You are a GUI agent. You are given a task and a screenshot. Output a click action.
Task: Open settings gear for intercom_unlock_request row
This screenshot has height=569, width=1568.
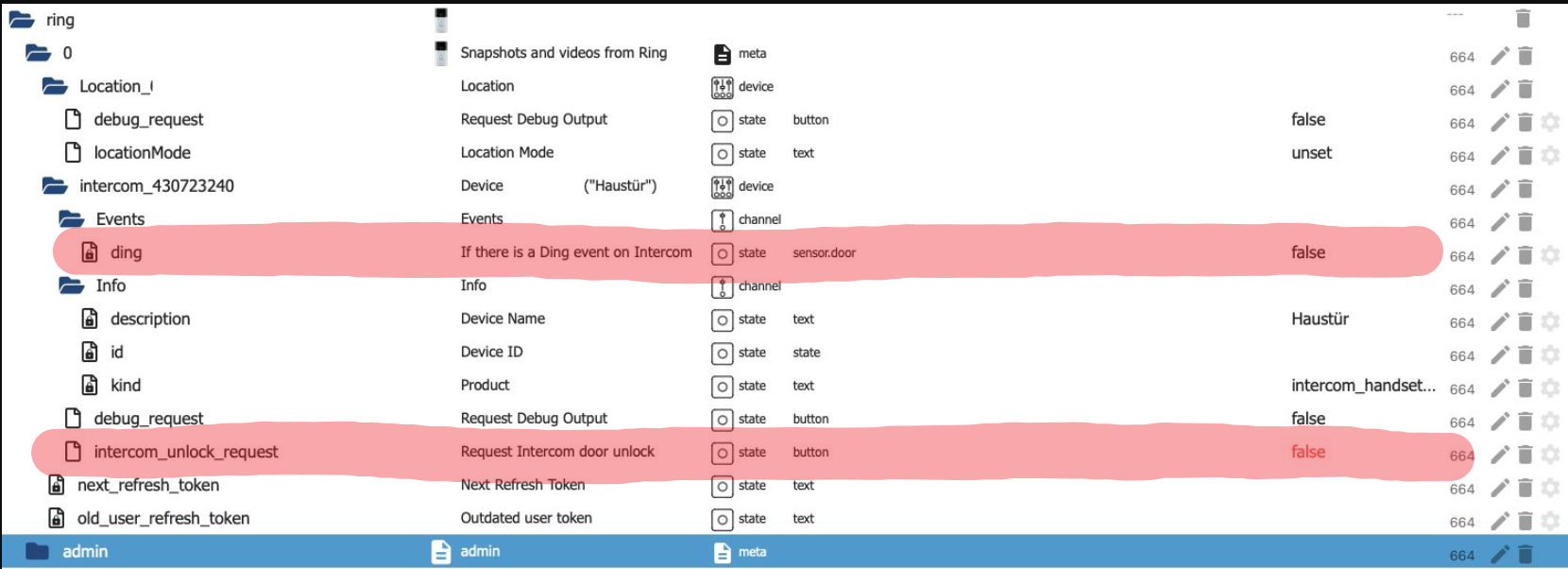tap(1550, 455)
